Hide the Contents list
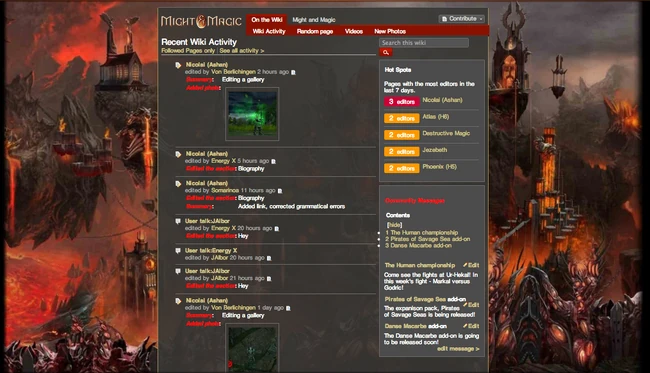 394,225
